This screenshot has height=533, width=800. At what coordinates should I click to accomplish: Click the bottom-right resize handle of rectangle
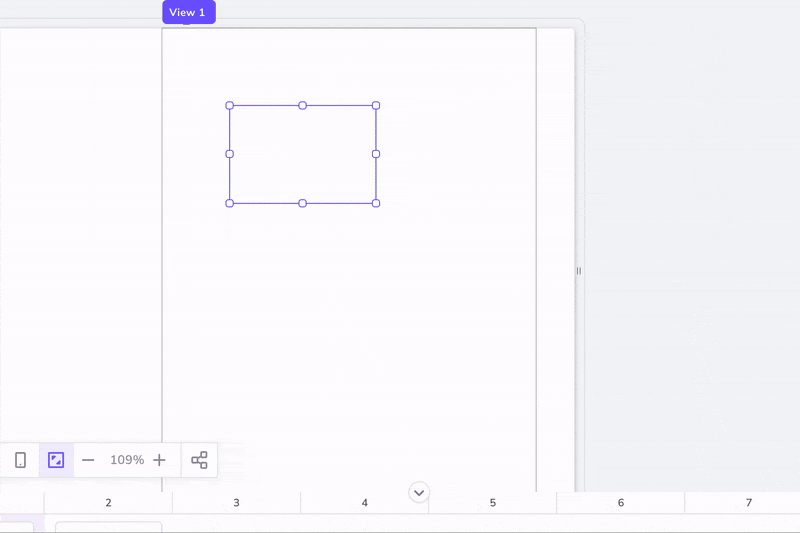coord(376,203)
